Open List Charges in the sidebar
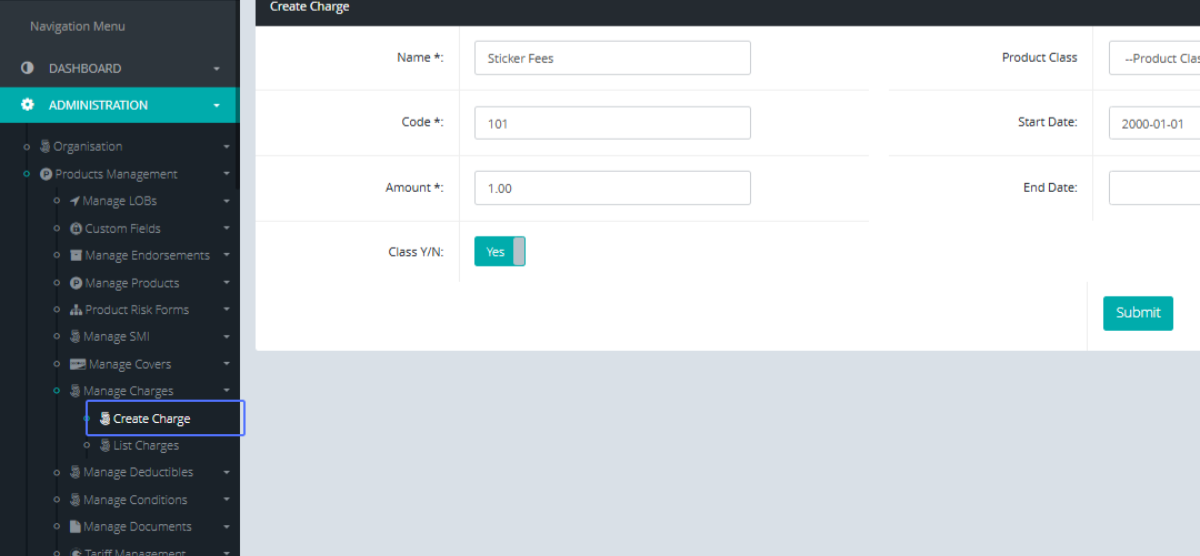Screen dimensions: 1200x556 tap(146, 445)
